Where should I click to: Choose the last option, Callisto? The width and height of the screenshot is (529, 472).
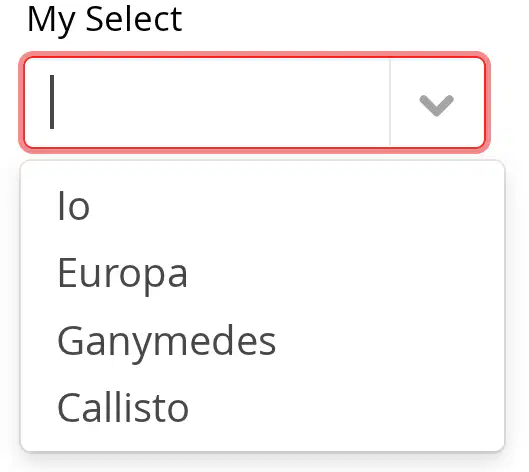point(262,407)
